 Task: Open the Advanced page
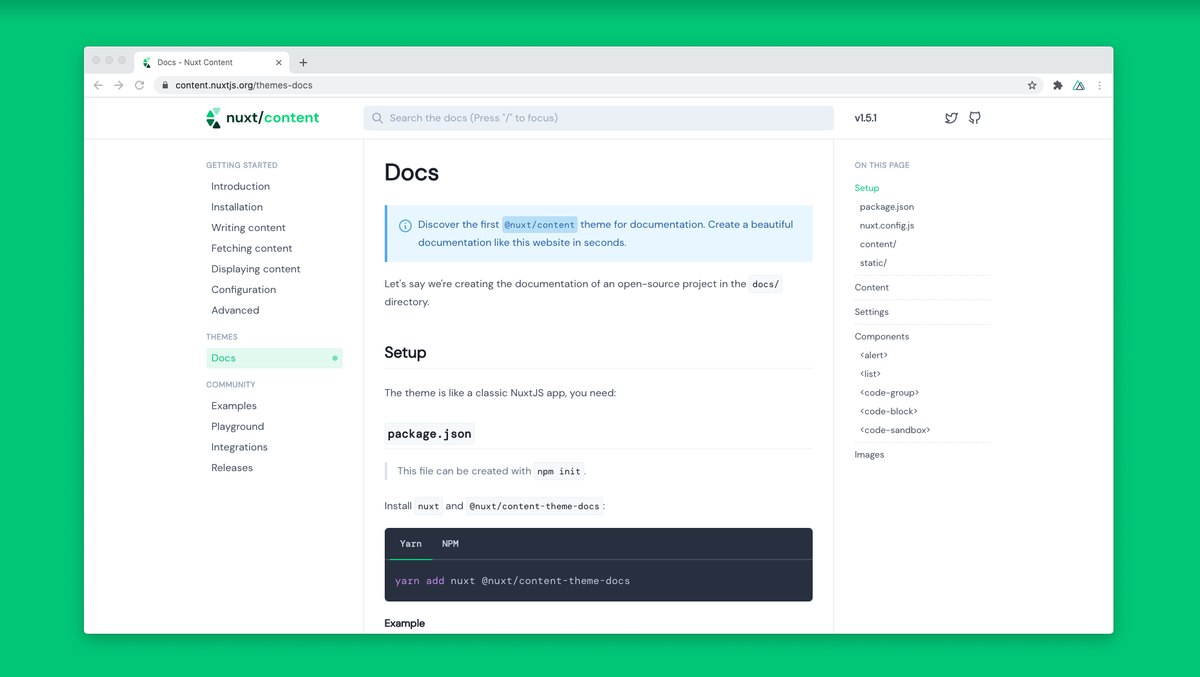[x=235, y=310]
